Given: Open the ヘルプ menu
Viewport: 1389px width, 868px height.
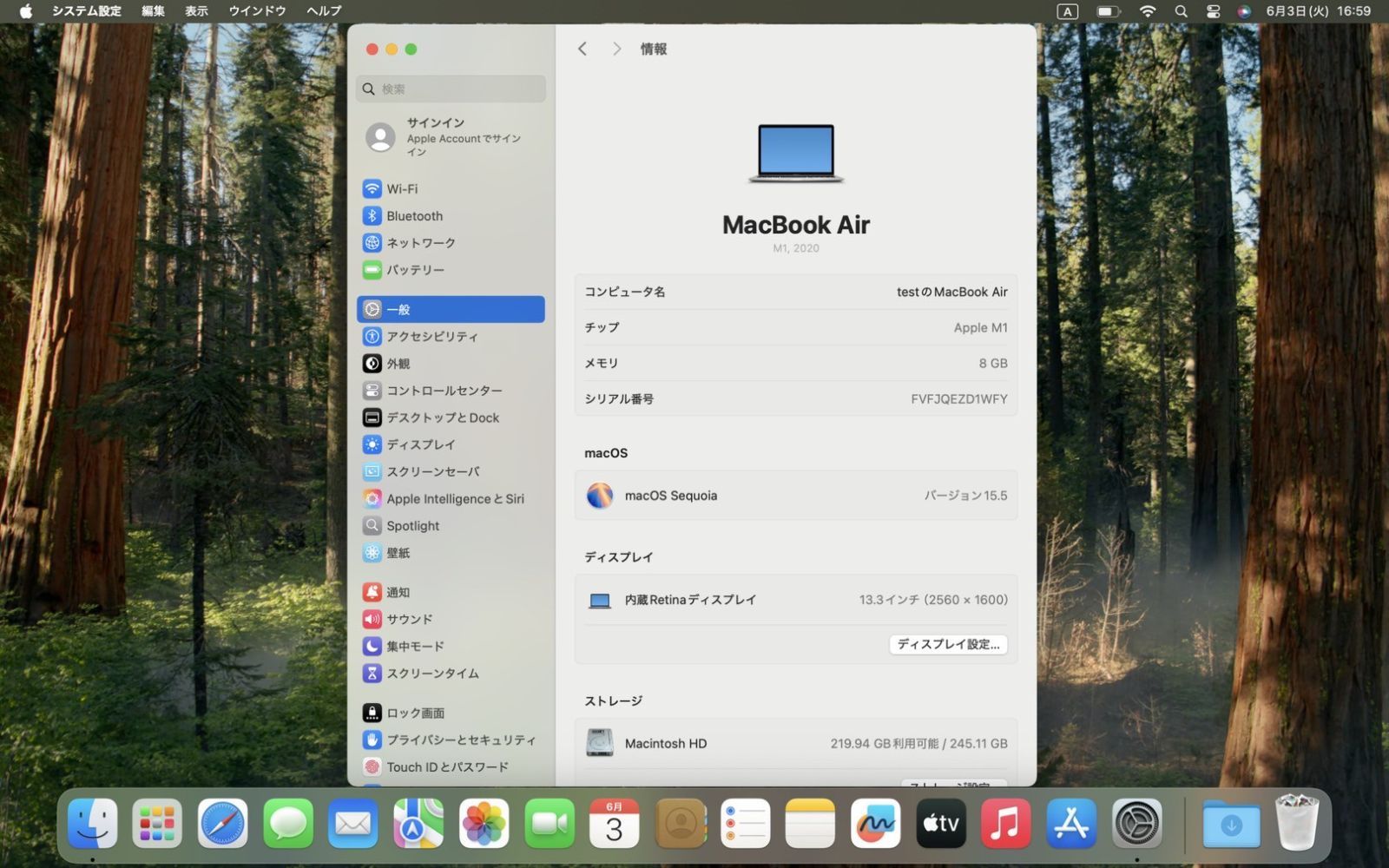Looking at the screenshot, I should point(324,11).
